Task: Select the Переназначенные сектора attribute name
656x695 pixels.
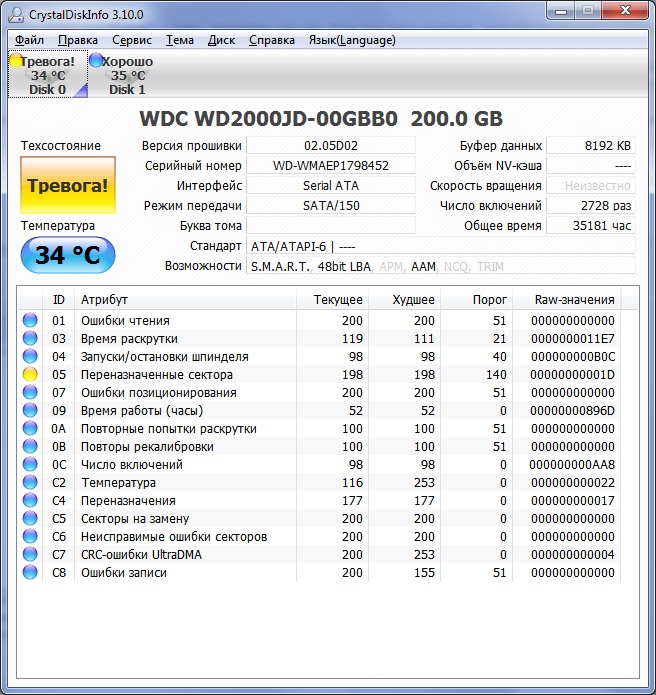Action: [156, 375]
